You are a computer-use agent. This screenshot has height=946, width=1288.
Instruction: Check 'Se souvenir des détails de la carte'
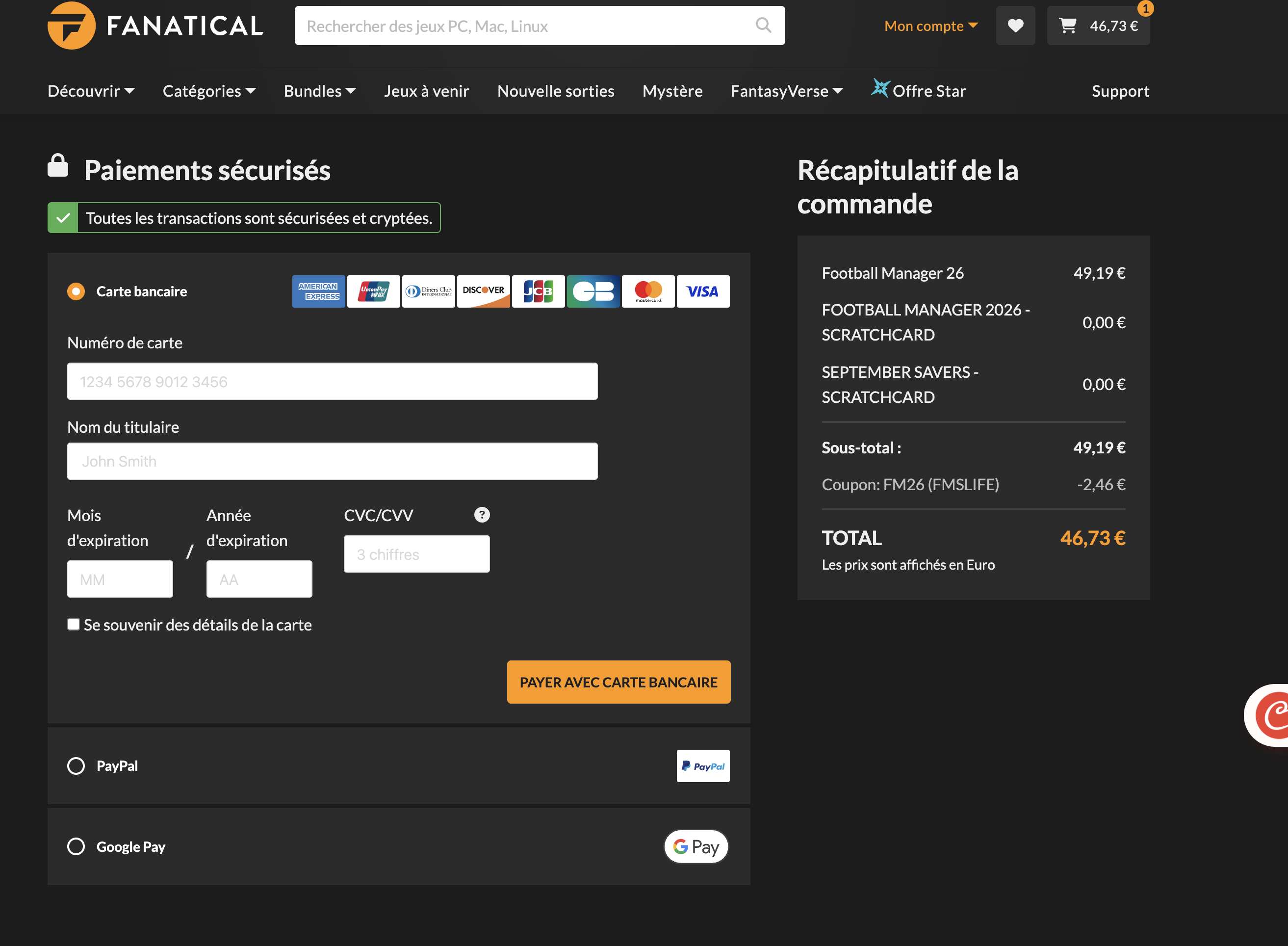[x=73, y=624]
